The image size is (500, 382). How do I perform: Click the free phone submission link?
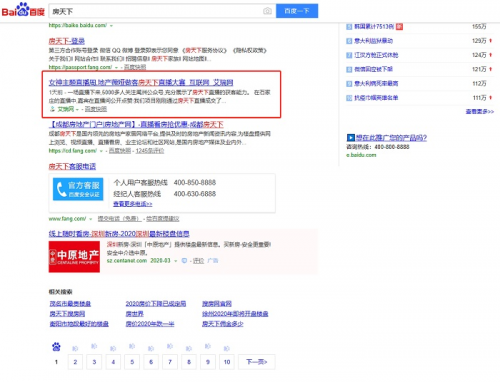[119, 219]
